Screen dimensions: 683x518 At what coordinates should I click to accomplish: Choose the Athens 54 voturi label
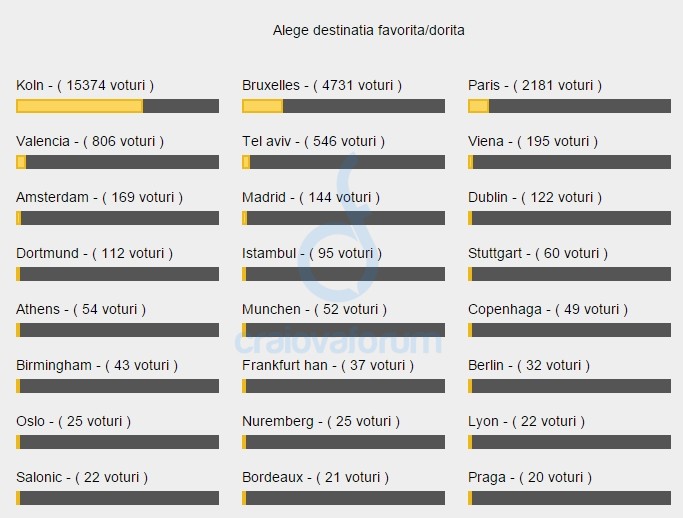81,309
